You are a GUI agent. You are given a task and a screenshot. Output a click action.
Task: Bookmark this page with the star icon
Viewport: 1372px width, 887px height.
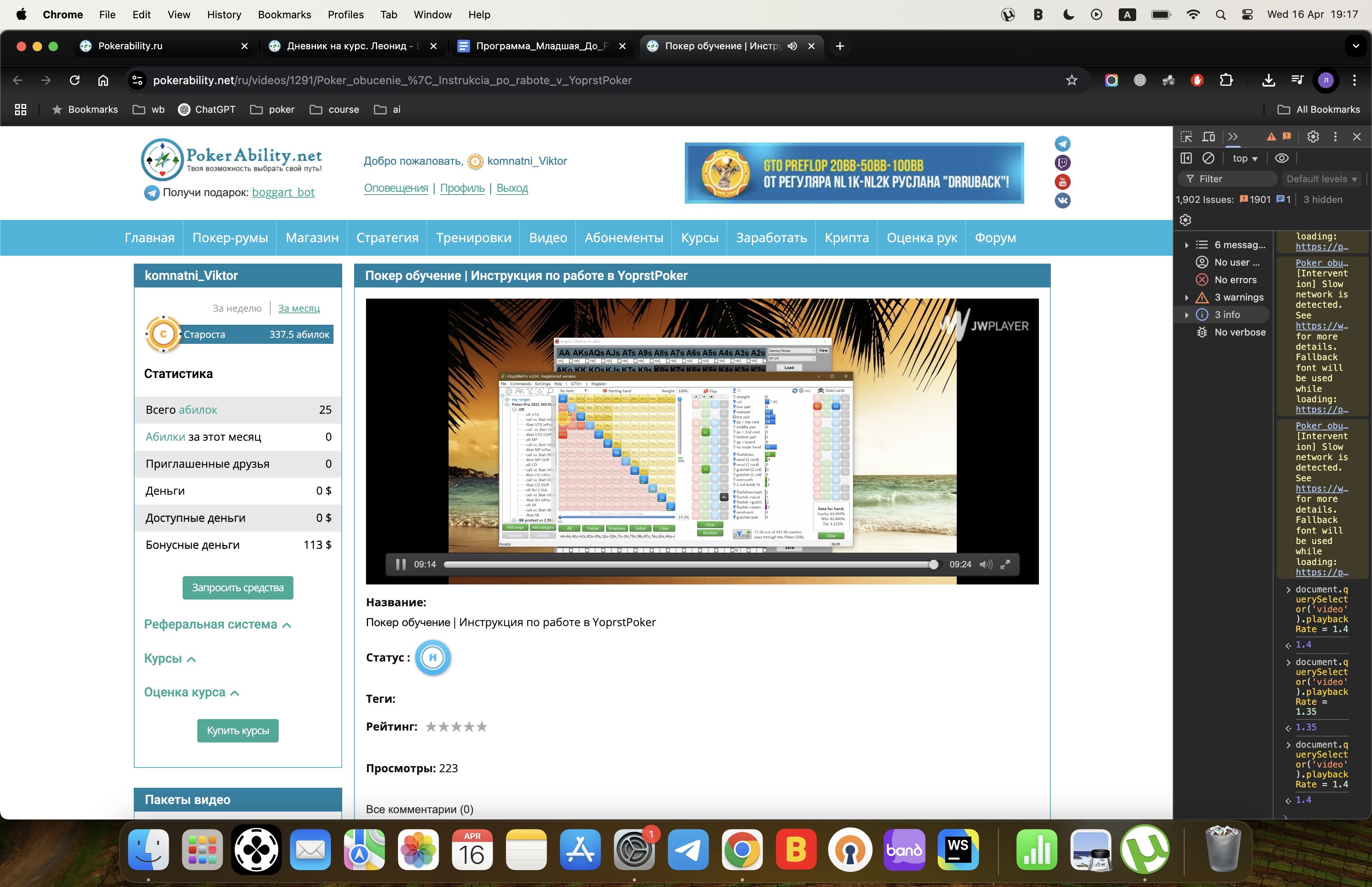pyautogui.click(x=1071, y=80)
